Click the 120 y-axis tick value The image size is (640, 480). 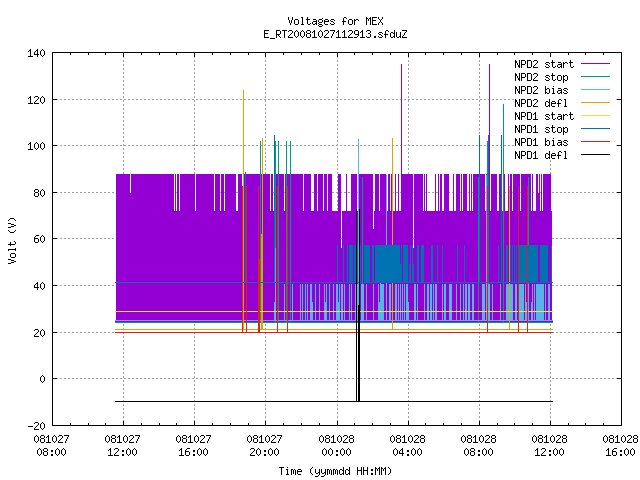[x=36, y=100]
